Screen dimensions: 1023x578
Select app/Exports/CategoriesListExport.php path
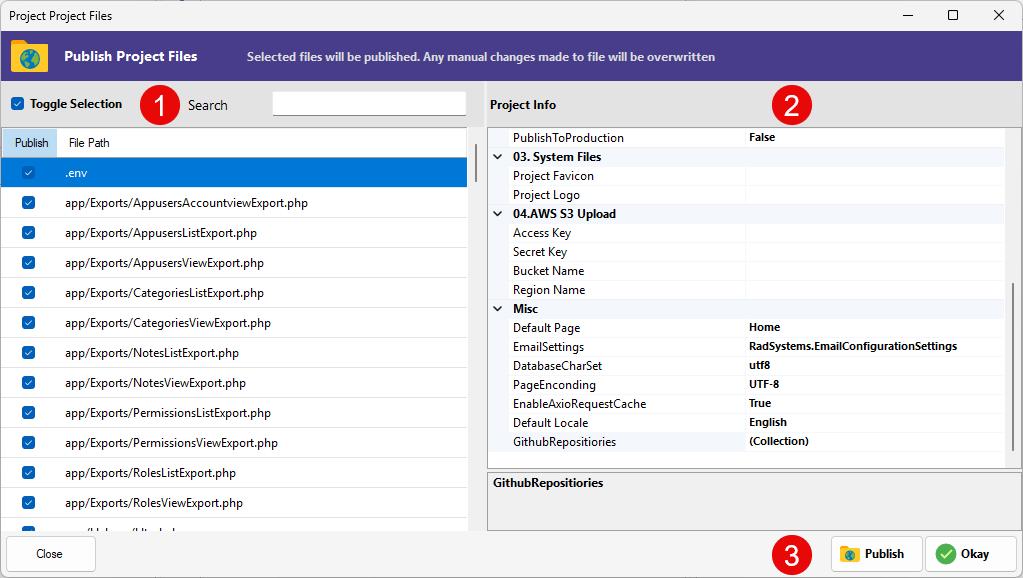(x=164, y=293)
